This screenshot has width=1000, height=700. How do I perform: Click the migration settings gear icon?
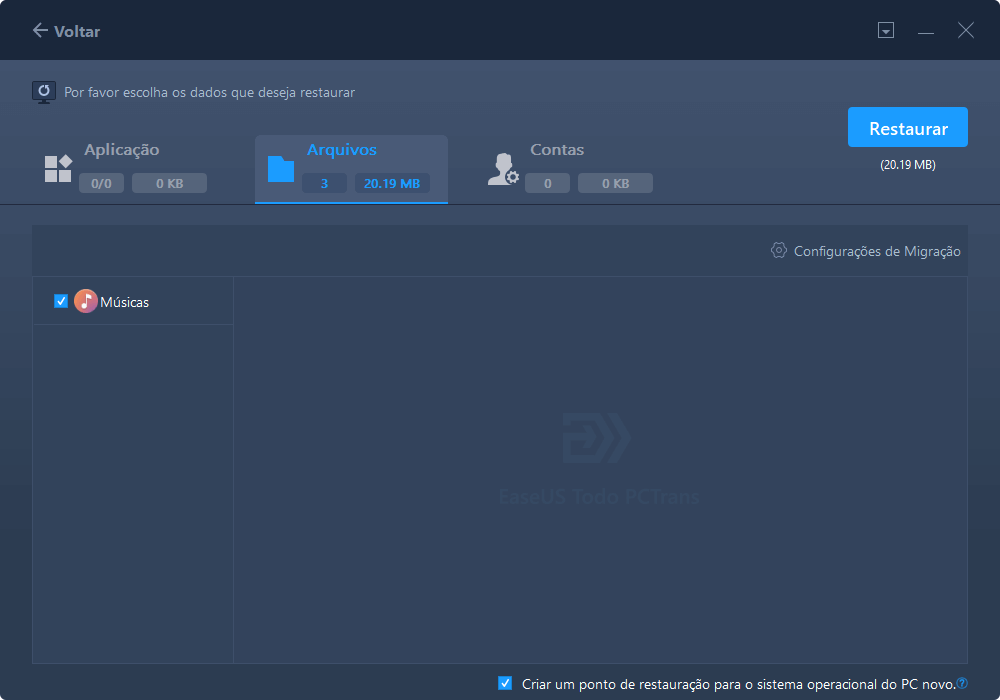(779, 251)
